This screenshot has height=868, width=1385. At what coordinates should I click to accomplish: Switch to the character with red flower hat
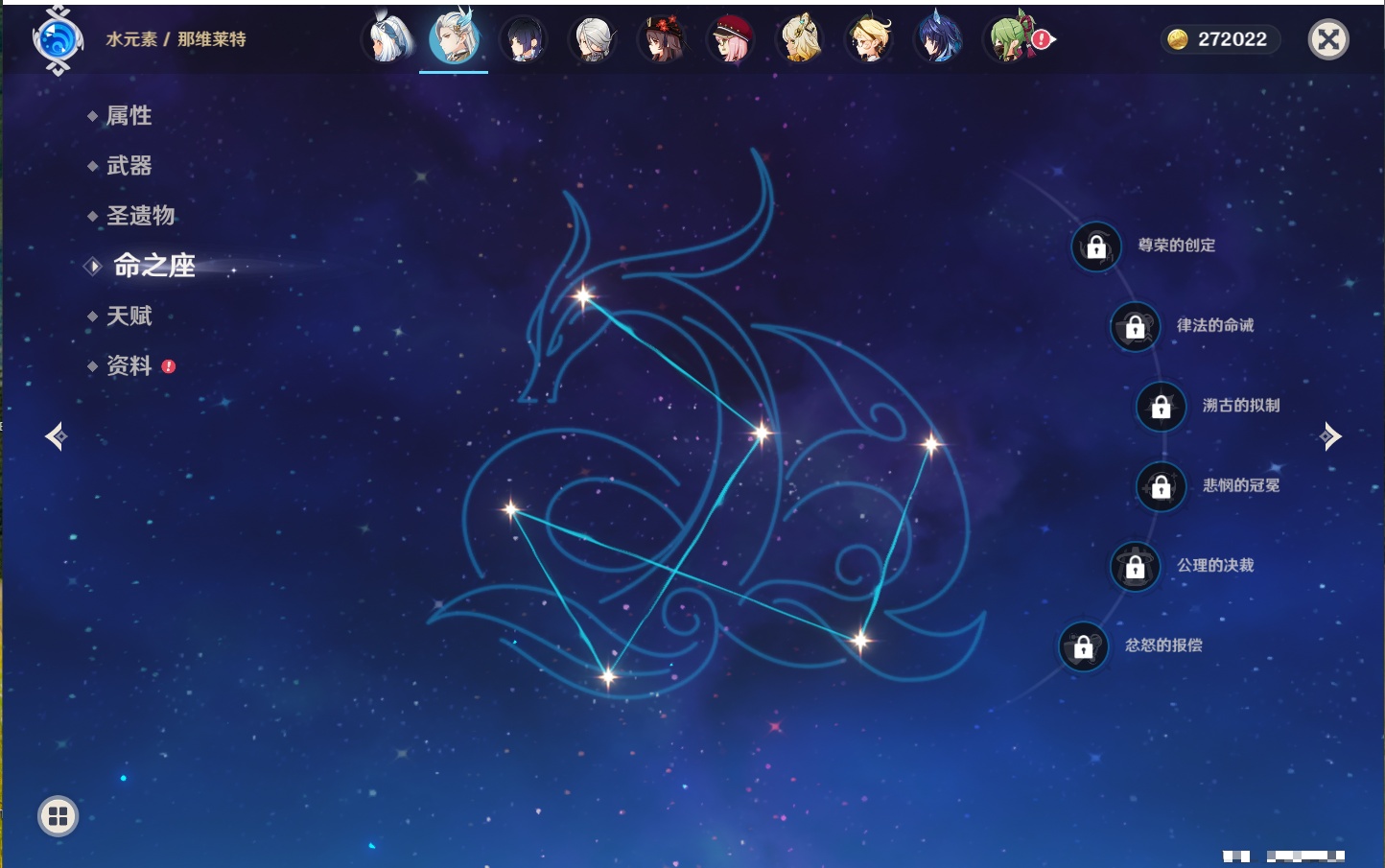click(662, 39)
